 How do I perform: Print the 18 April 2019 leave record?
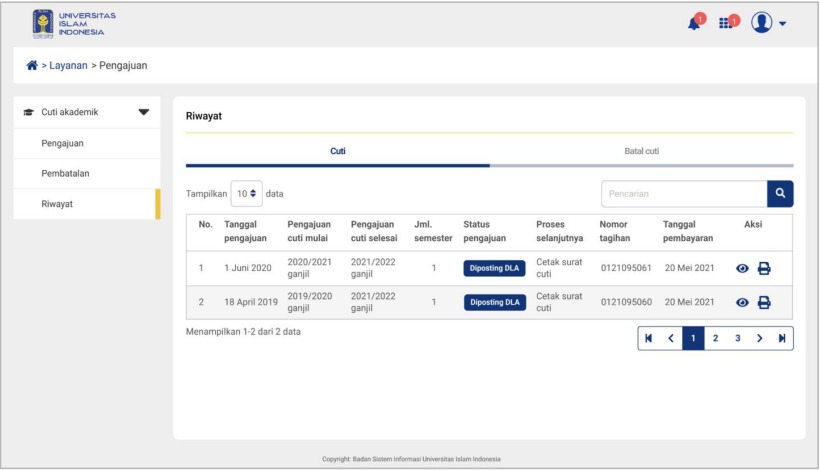[764, 302]
